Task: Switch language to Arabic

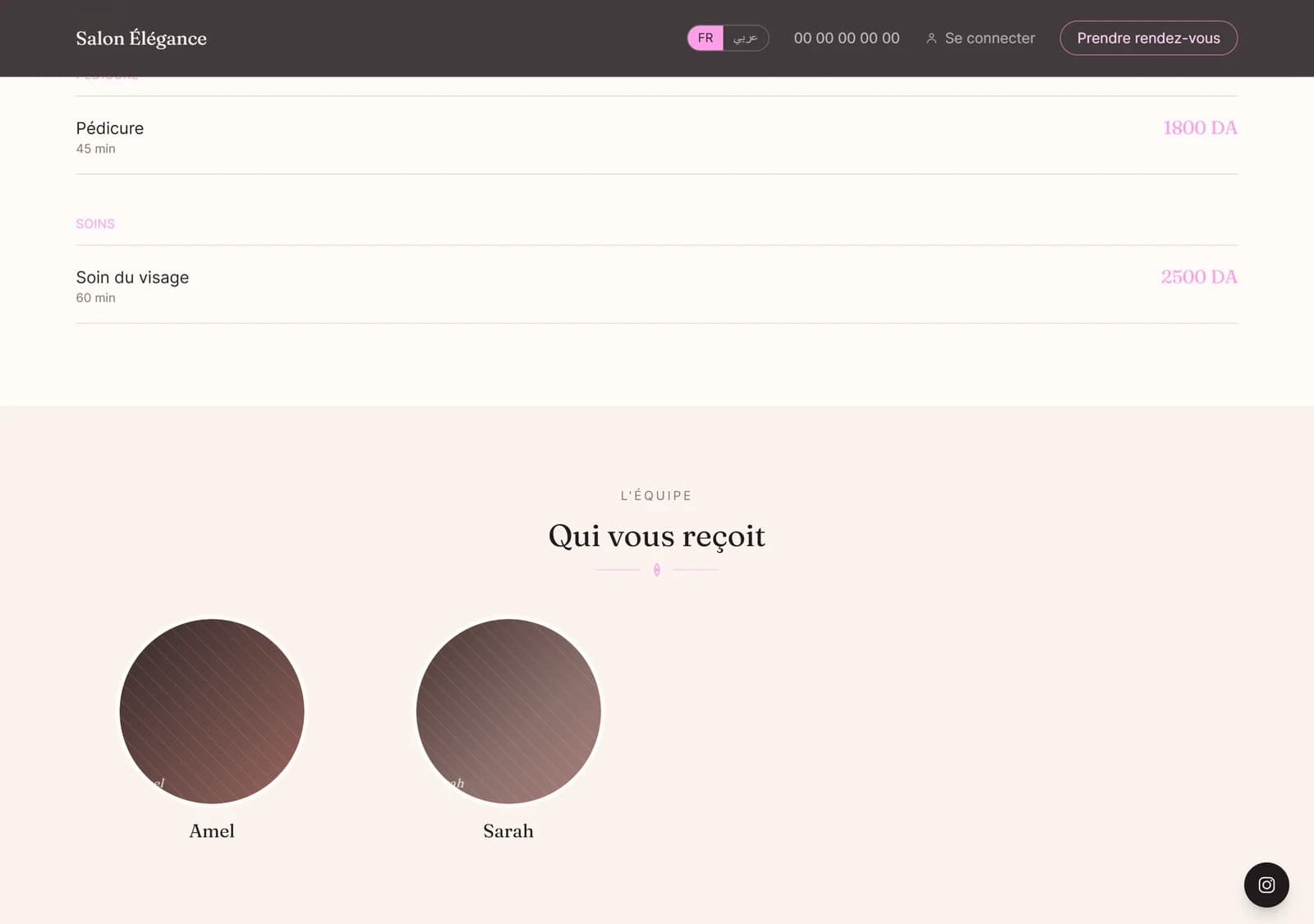Action: point(746,38)
